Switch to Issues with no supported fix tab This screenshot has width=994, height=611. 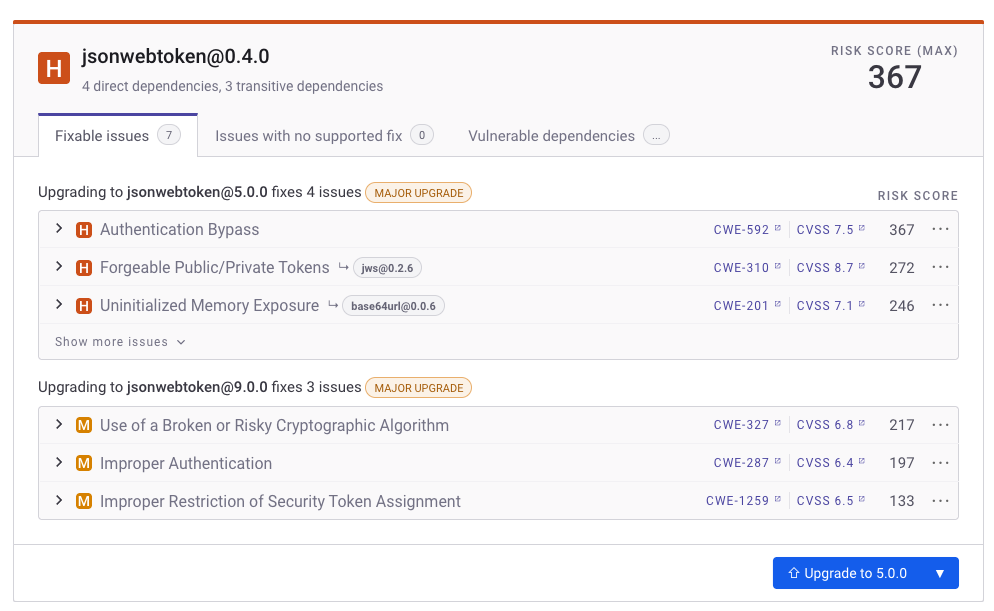[323, 136]
